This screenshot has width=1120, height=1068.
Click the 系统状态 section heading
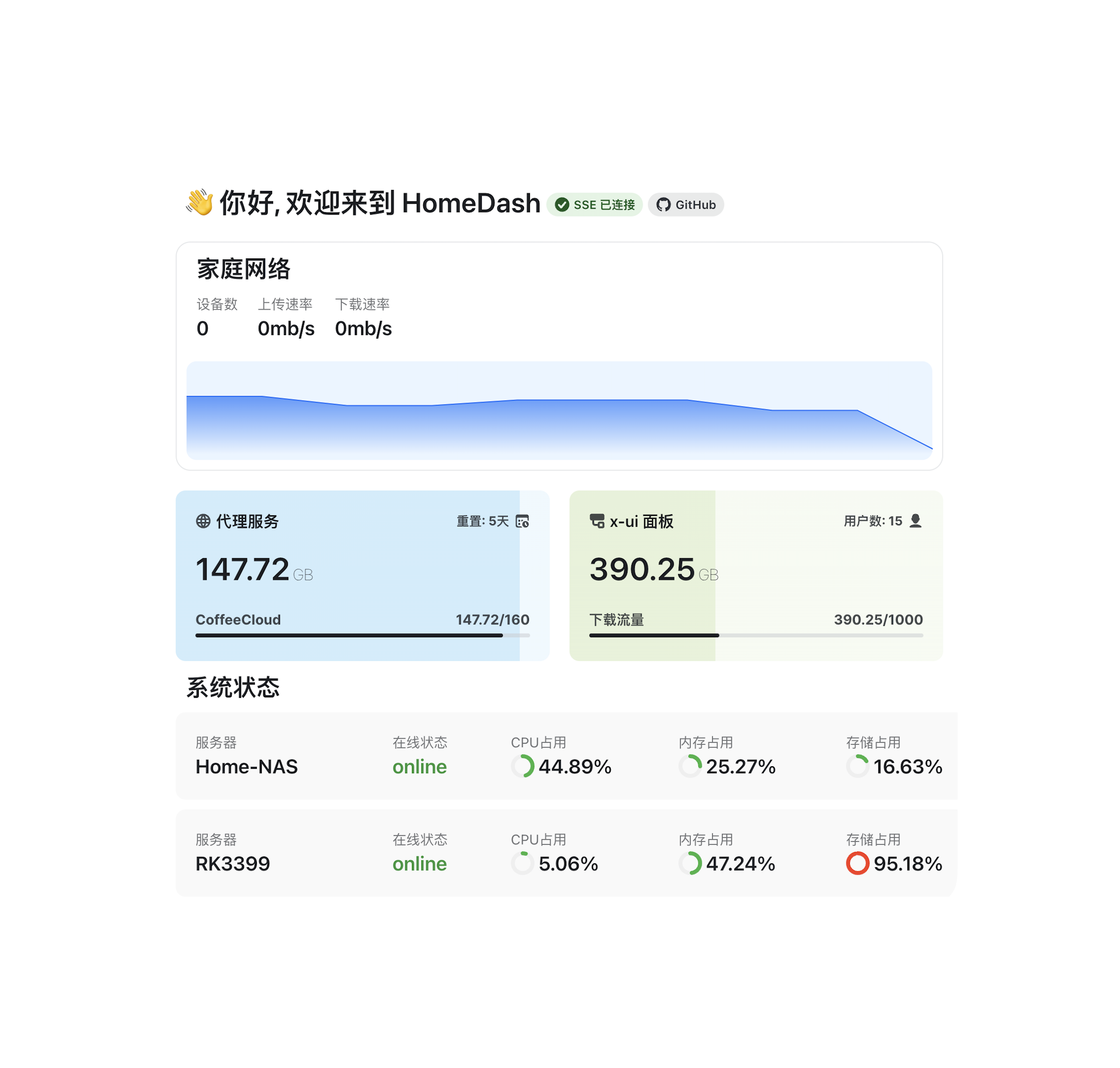[233, 688]
